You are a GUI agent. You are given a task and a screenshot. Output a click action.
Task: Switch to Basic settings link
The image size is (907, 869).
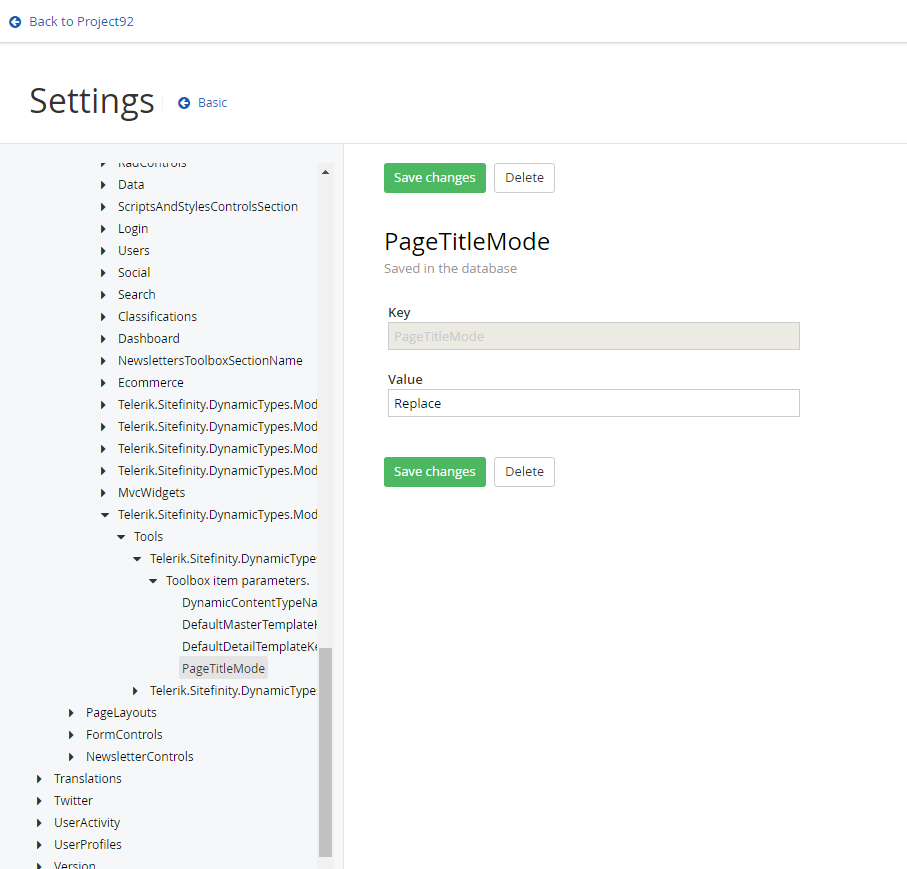click(x=212, y=103)
